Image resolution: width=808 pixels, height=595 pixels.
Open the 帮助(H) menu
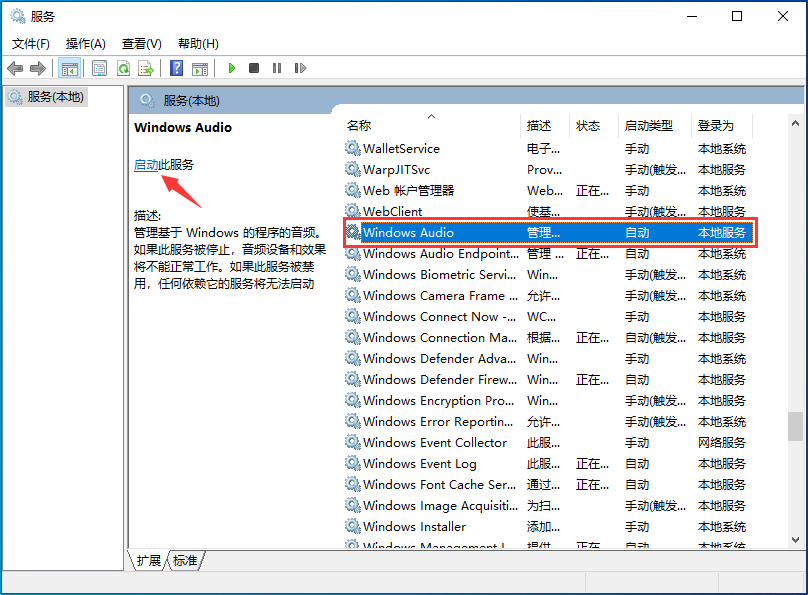click(198, 44)
